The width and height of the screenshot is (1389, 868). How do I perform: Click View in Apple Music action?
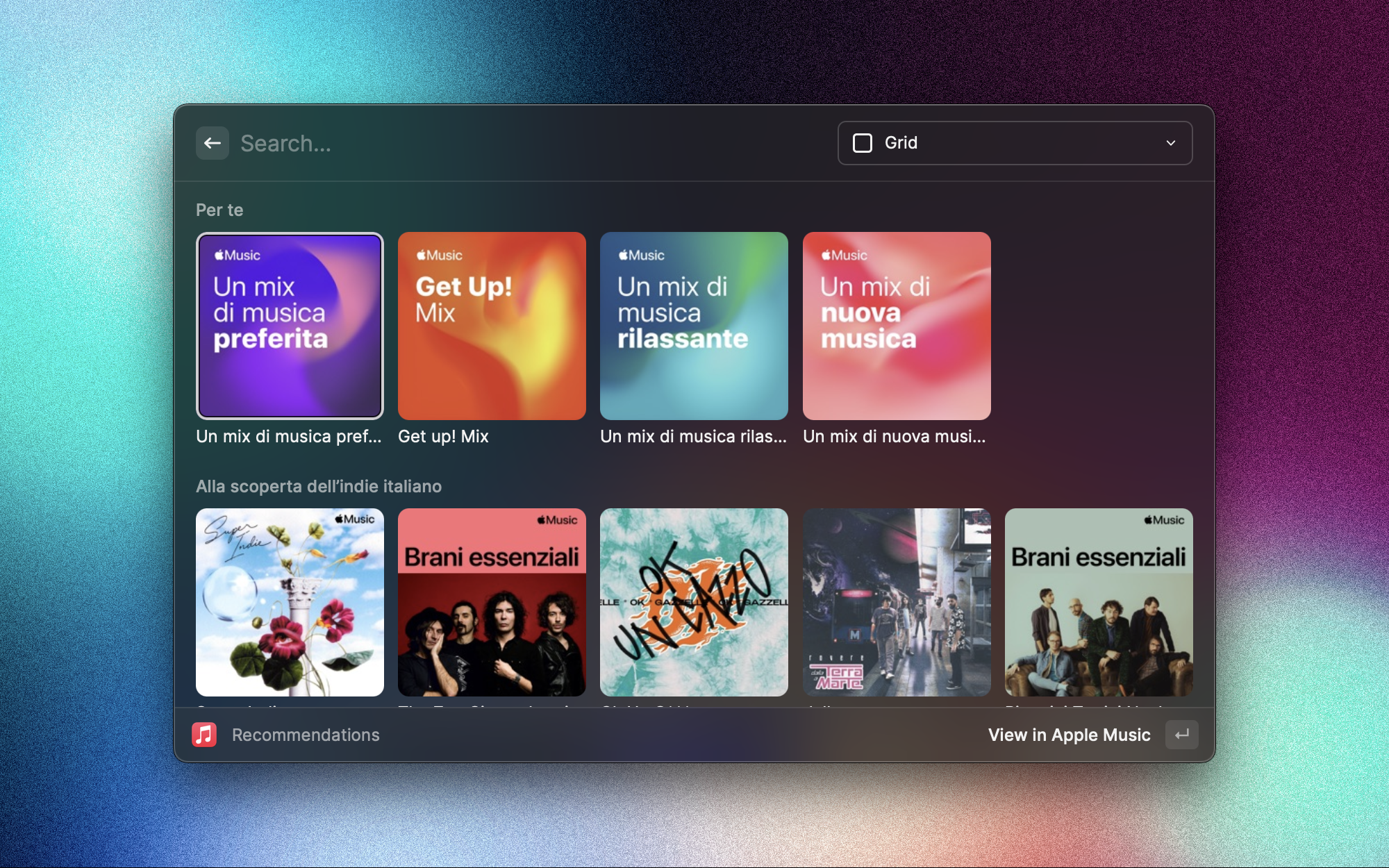[x=1069, y=735]
